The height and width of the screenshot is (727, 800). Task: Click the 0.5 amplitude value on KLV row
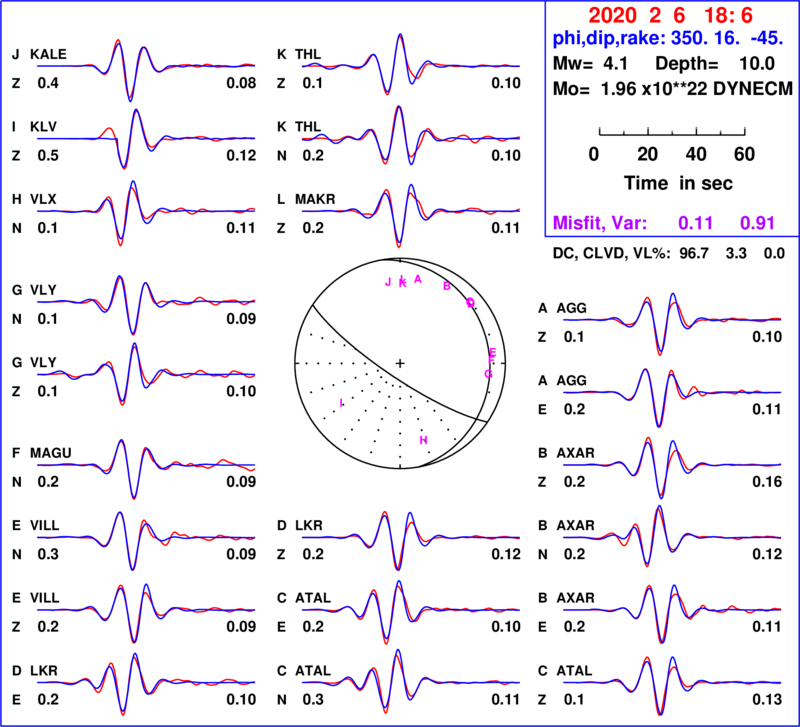click(x=48, y=156)
